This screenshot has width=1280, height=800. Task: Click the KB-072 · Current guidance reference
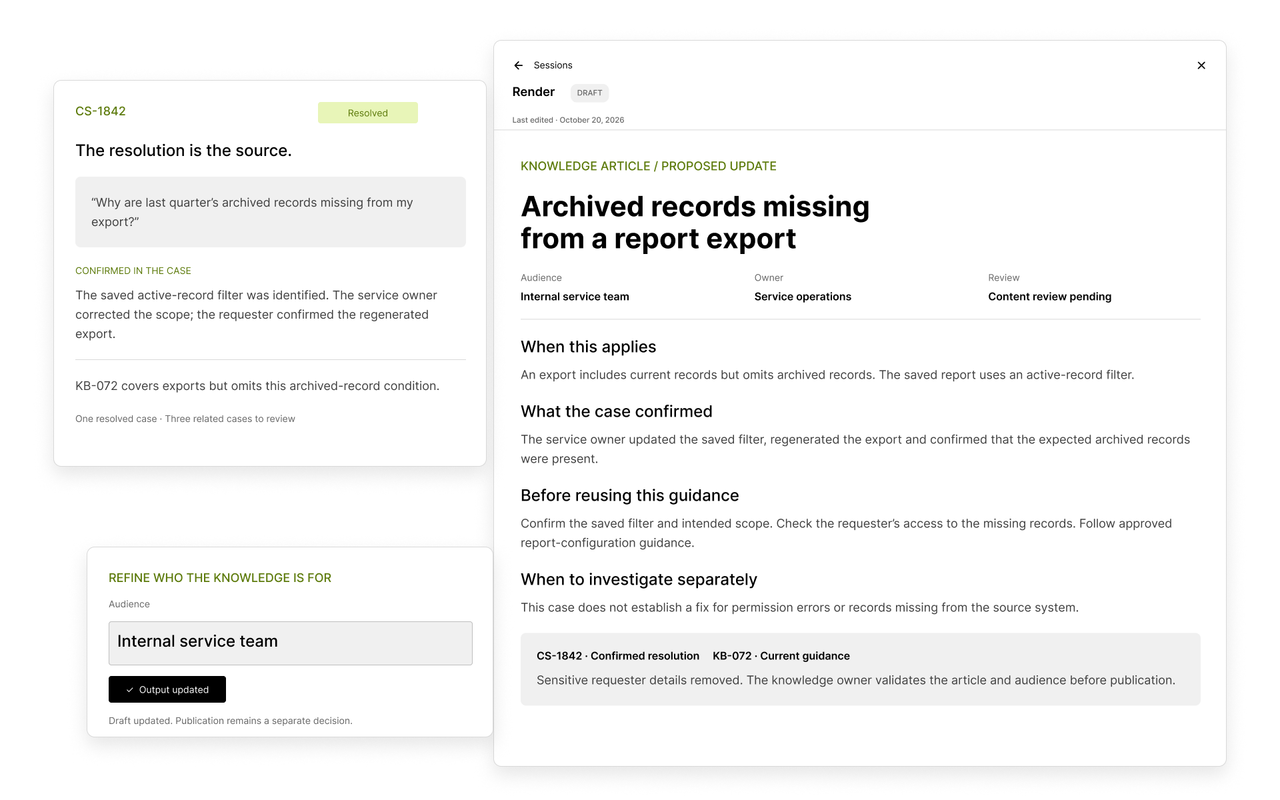click(781, 656)
